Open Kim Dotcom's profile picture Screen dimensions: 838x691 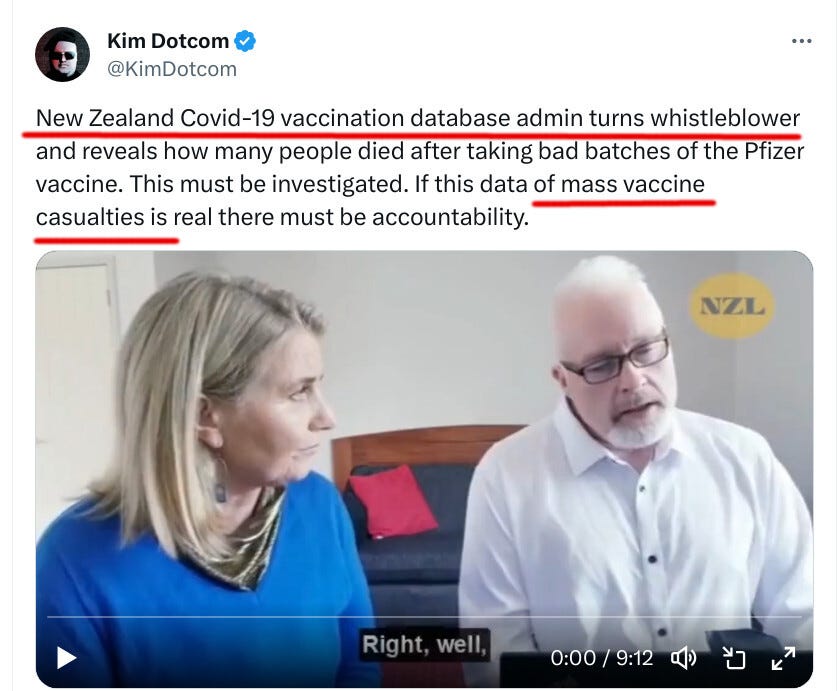pos(62,54)
